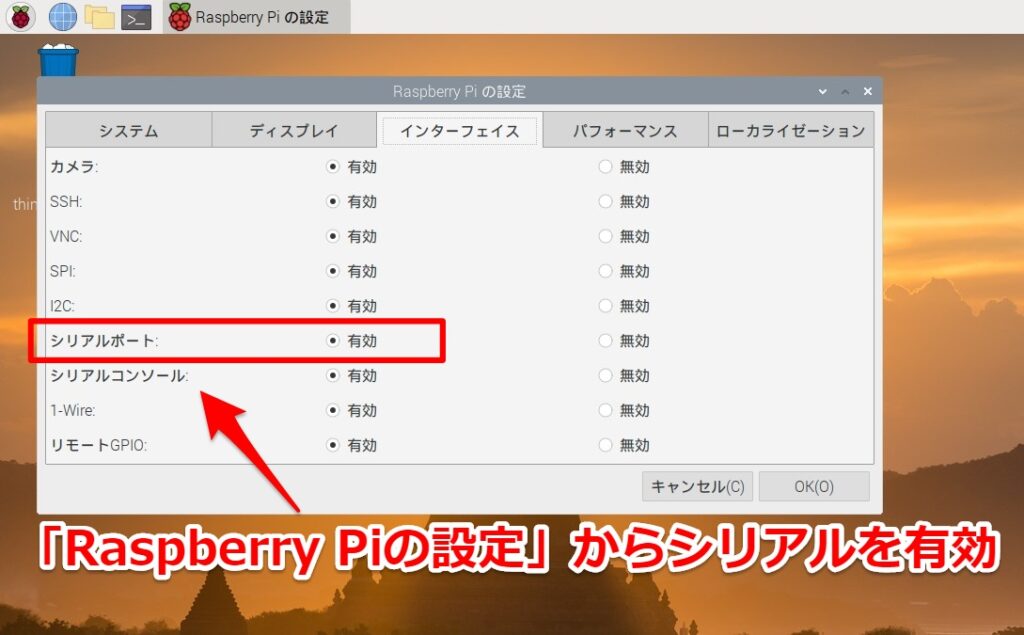The width and height of the screenshot is (1024, 635).
Task: Enable I2C with the 有効 radio button
Action: coord(333,306)
